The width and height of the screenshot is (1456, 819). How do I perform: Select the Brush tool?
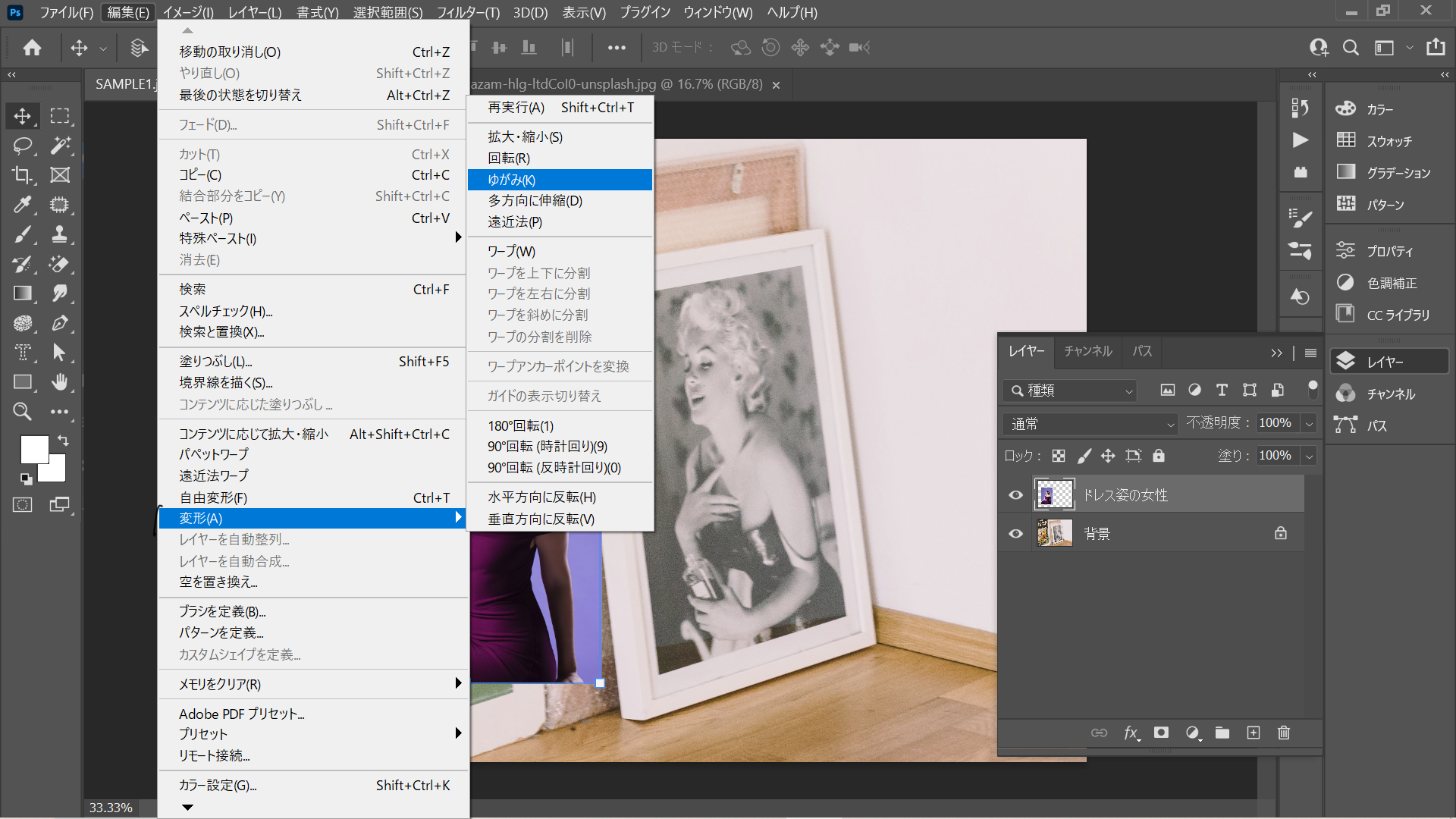pyautogui.click(x=23, y=234)
